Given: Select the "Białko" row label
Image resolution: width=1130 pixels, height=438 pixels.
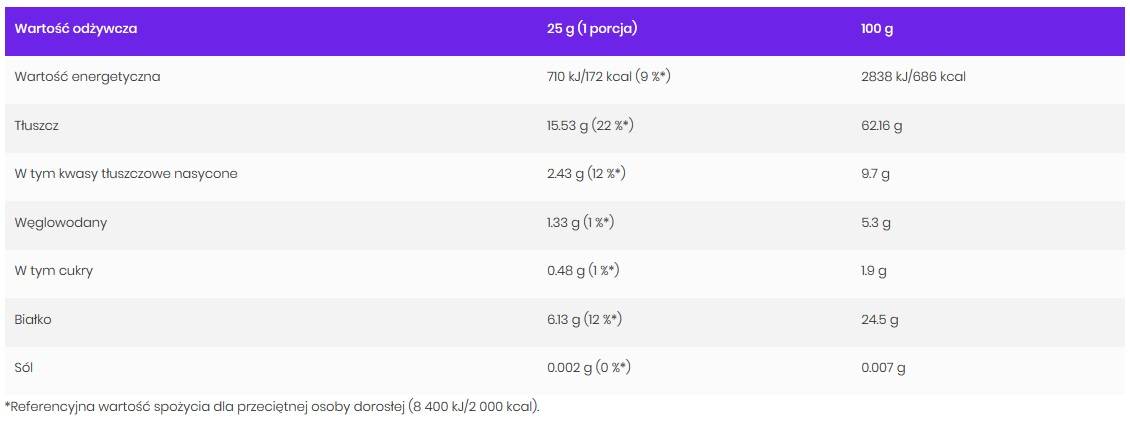Looking at the screenshot, I should (34, 320).
